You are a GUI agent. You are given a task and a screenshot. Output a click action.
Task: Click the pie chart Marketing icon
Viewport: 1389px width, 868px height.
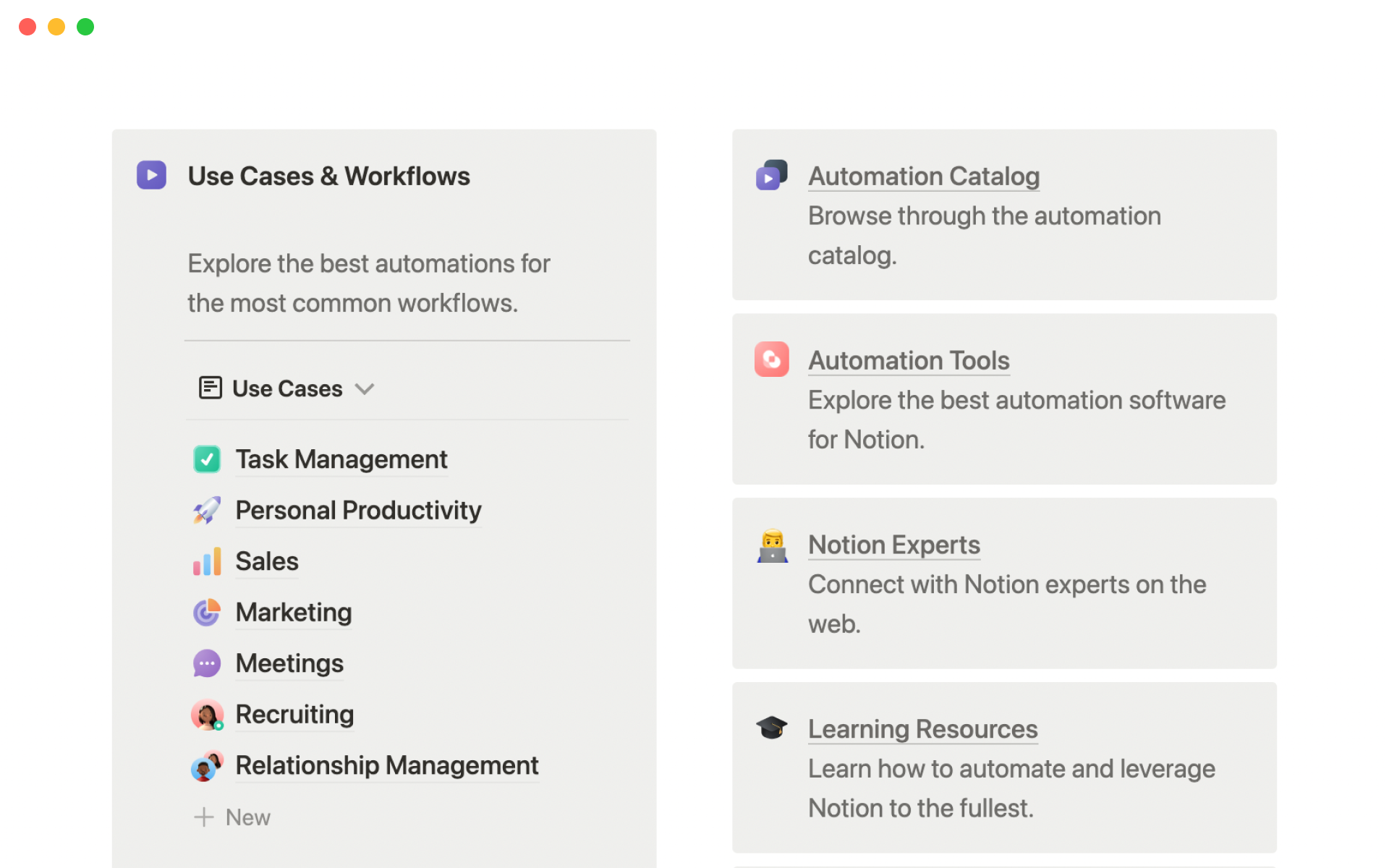(x=207, y=613)
